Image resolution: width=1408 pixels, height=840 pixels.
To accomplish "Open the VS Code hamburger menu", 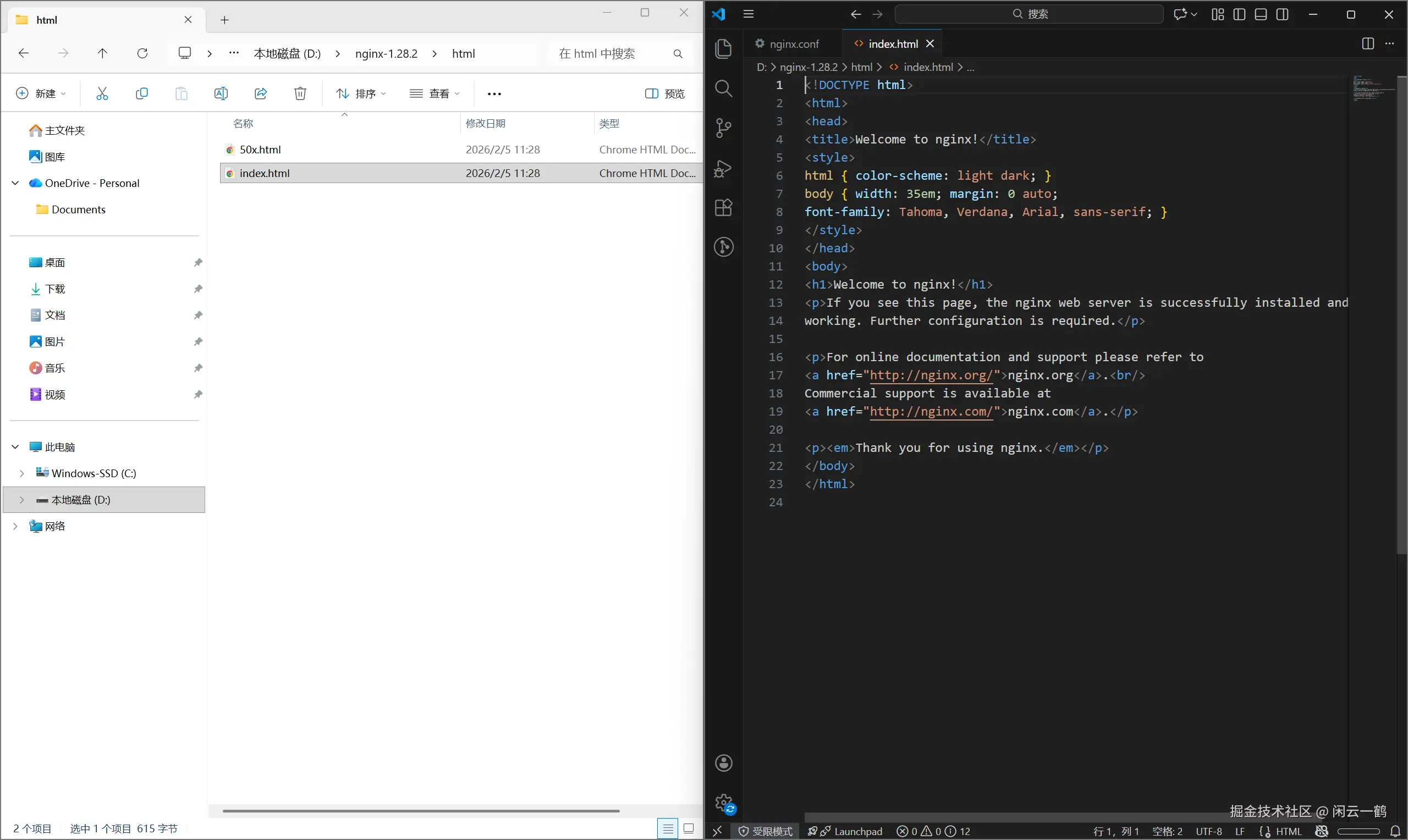I will [x=749, y=14].
